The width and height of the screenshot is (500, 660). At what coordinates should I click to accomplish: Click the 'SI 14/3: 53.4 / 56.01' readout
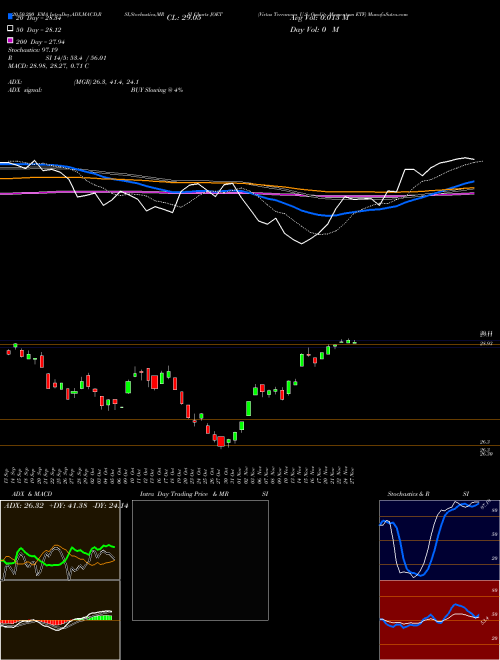point(76,58)
